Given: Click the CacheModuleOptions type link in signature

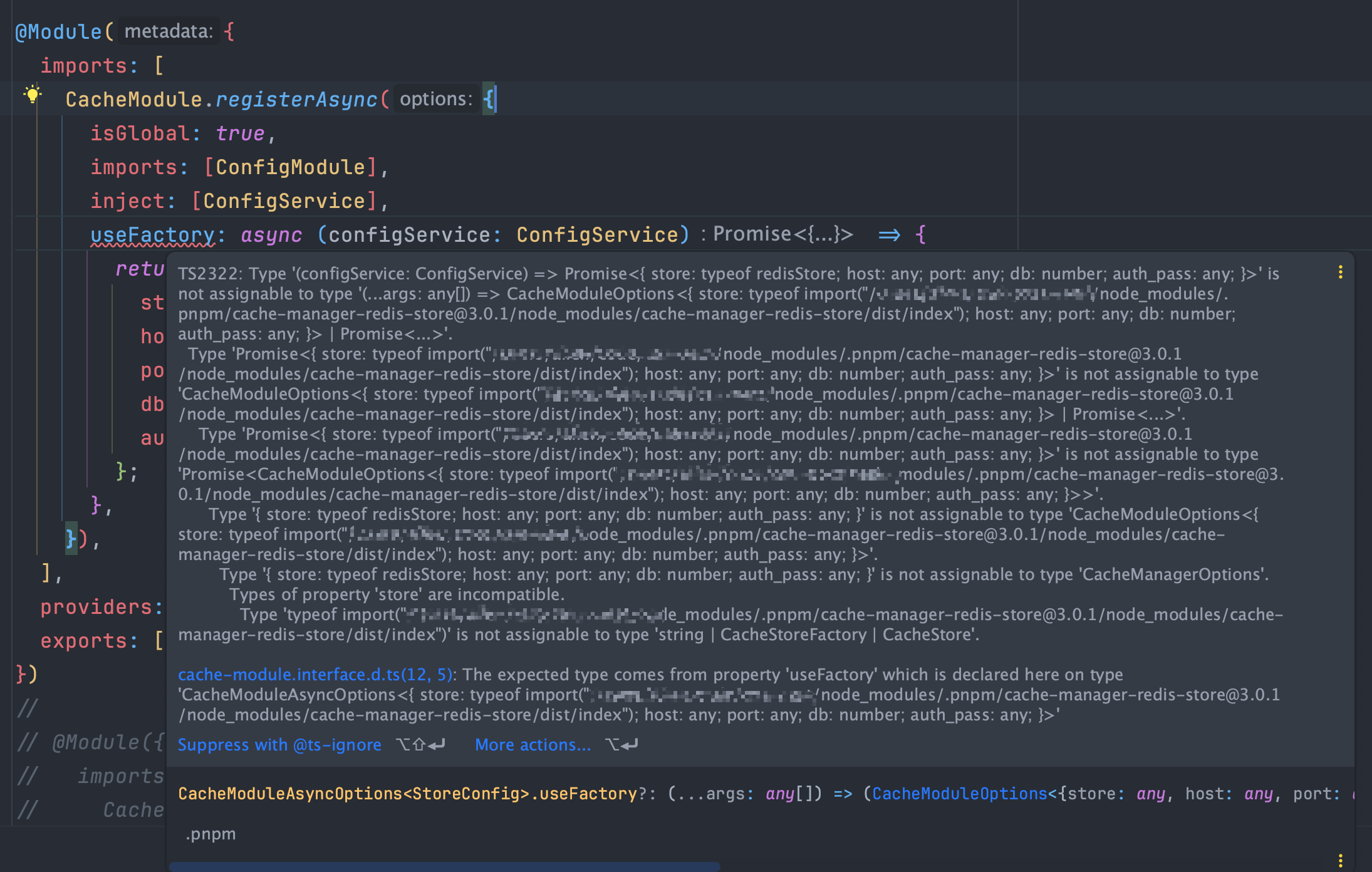Looking at the screenshot, I should click(960, 794).
